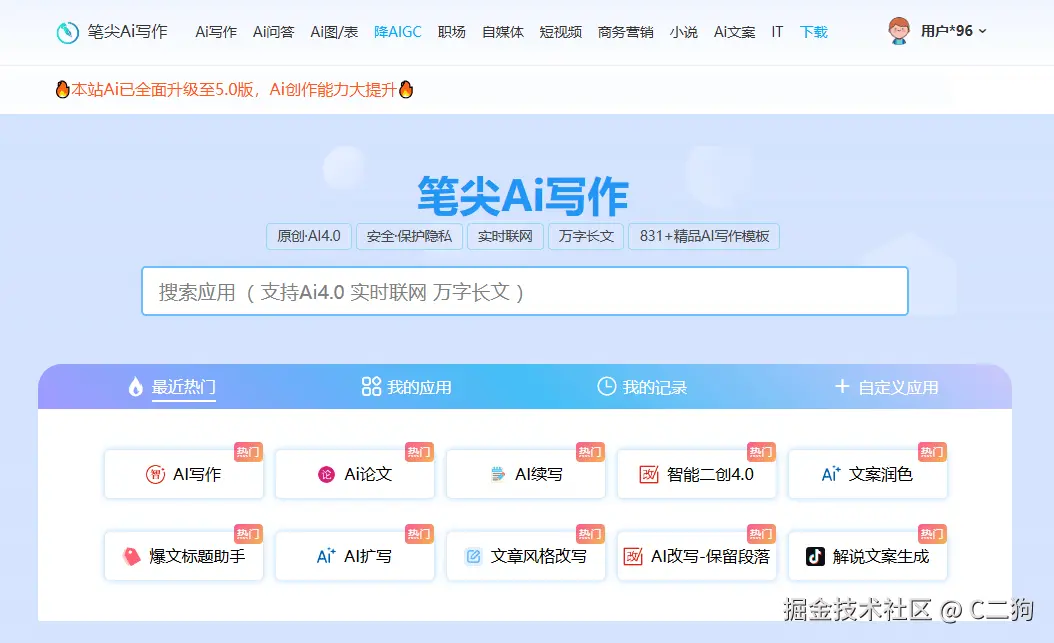Click the 热门 badge on 文案润色 card
1054x643 pixels.
coord(932,452)
